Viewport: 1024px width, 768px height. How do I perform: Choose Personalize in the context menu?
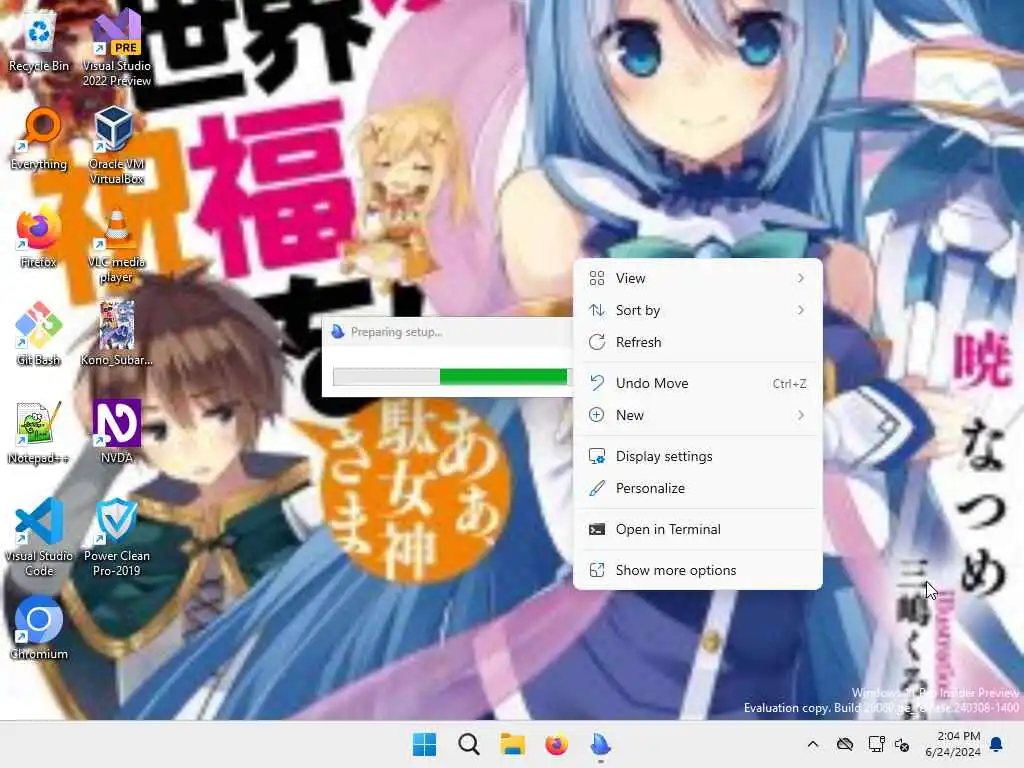pos(697,488)
